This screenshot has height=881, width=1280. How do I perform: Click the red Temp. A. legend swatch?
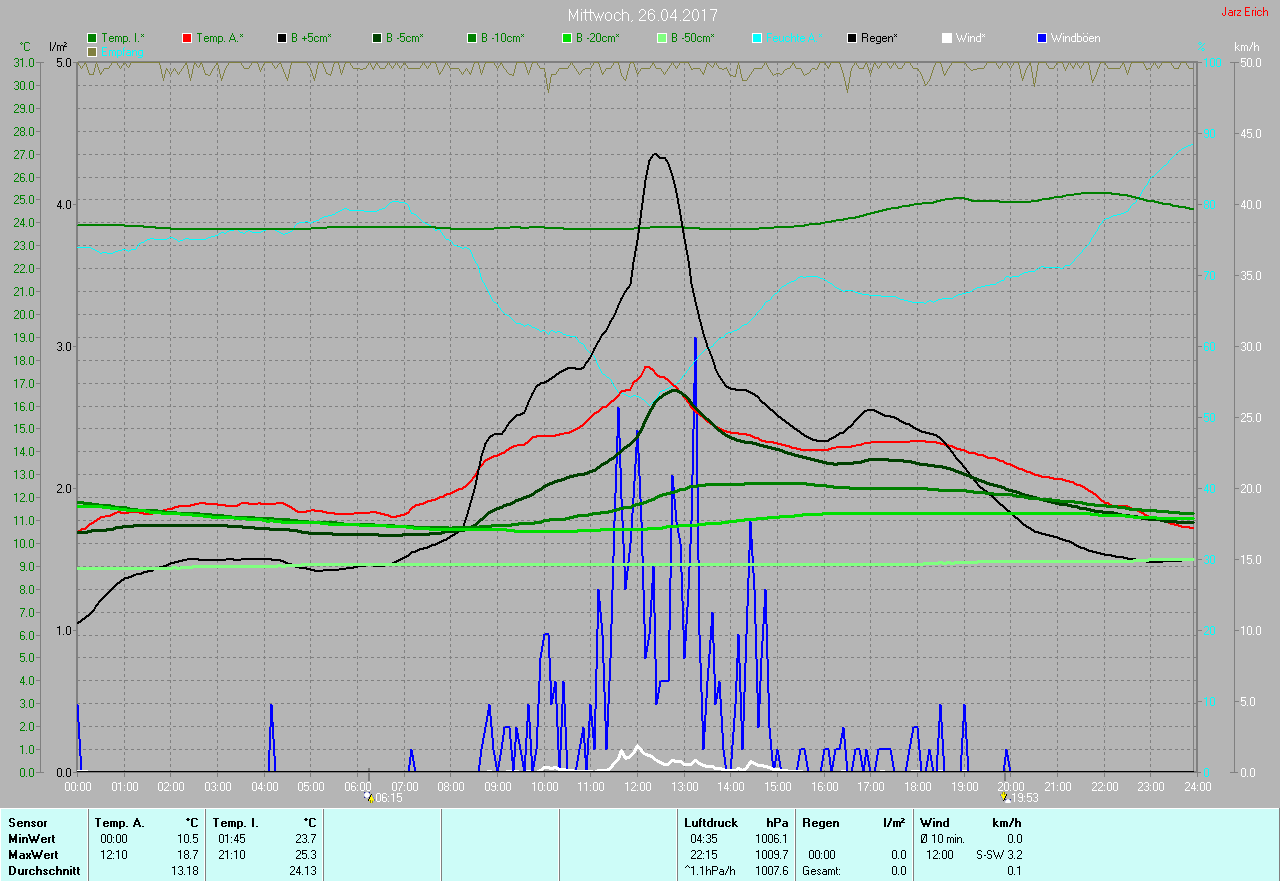click(x=187, y=38)
